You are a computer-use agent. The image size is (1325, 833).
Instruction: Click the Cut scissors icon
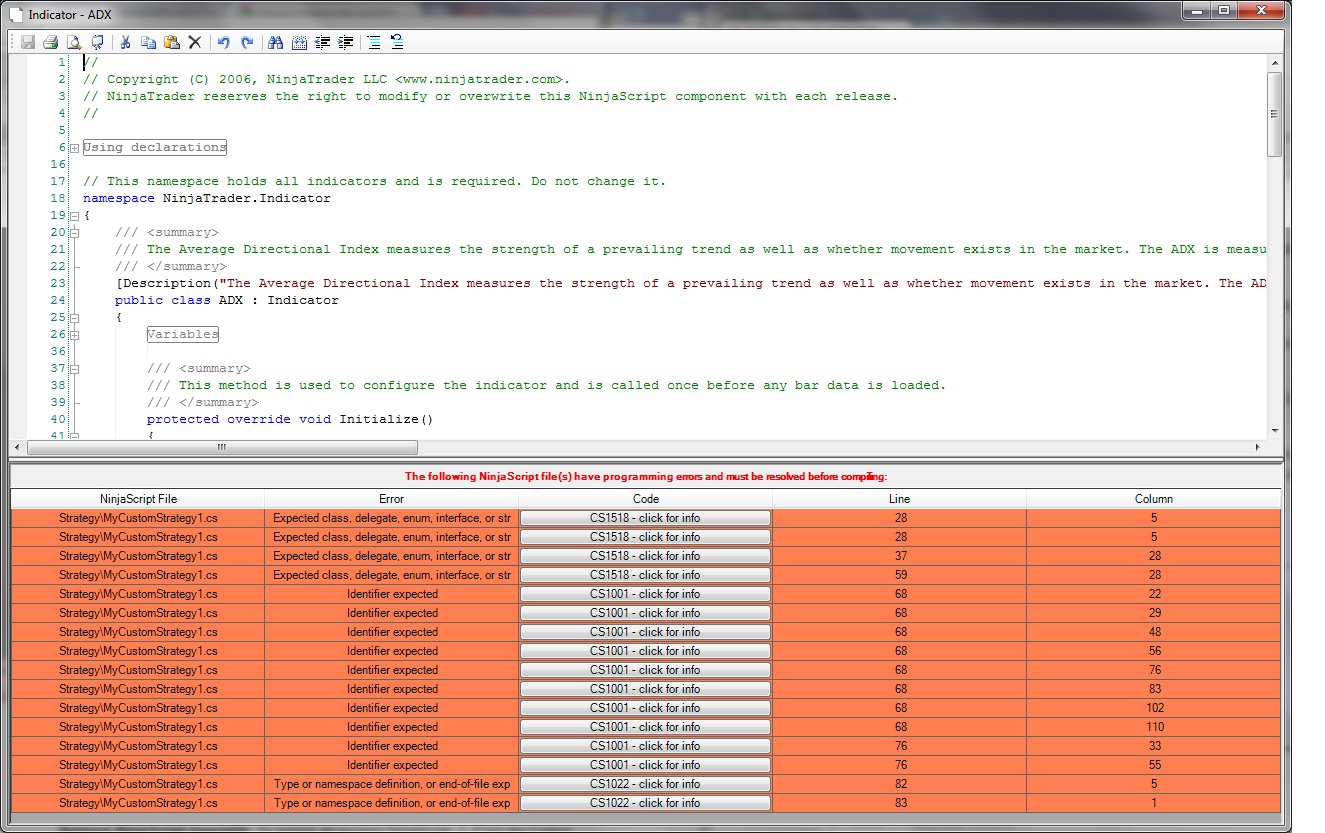[126, 42]
